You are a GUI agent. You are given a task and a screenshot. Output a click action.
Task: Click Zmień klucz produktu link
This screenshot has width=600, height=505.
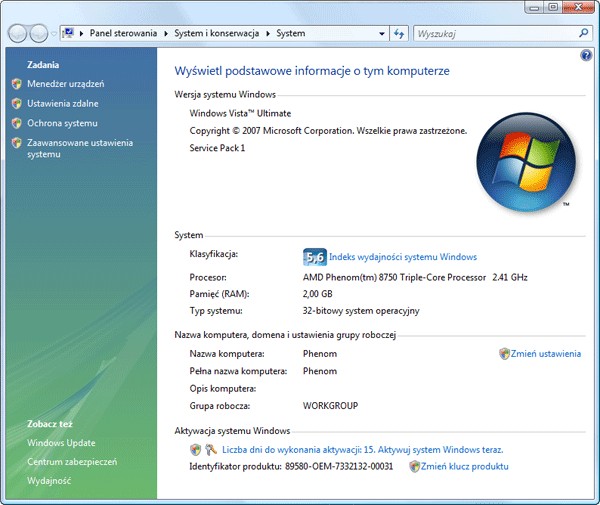[465, 466]
